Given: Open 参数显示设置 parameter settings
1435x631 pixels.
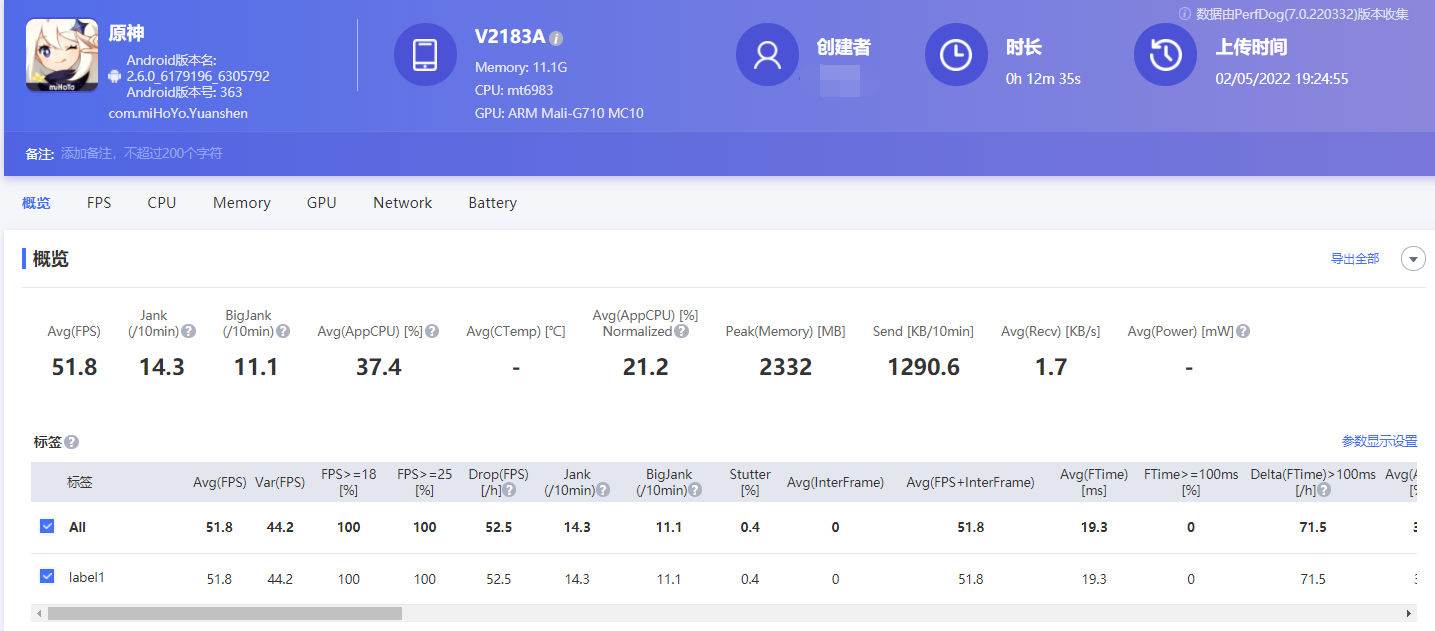Looking at the screenshot, I should tap(1380, 442).
